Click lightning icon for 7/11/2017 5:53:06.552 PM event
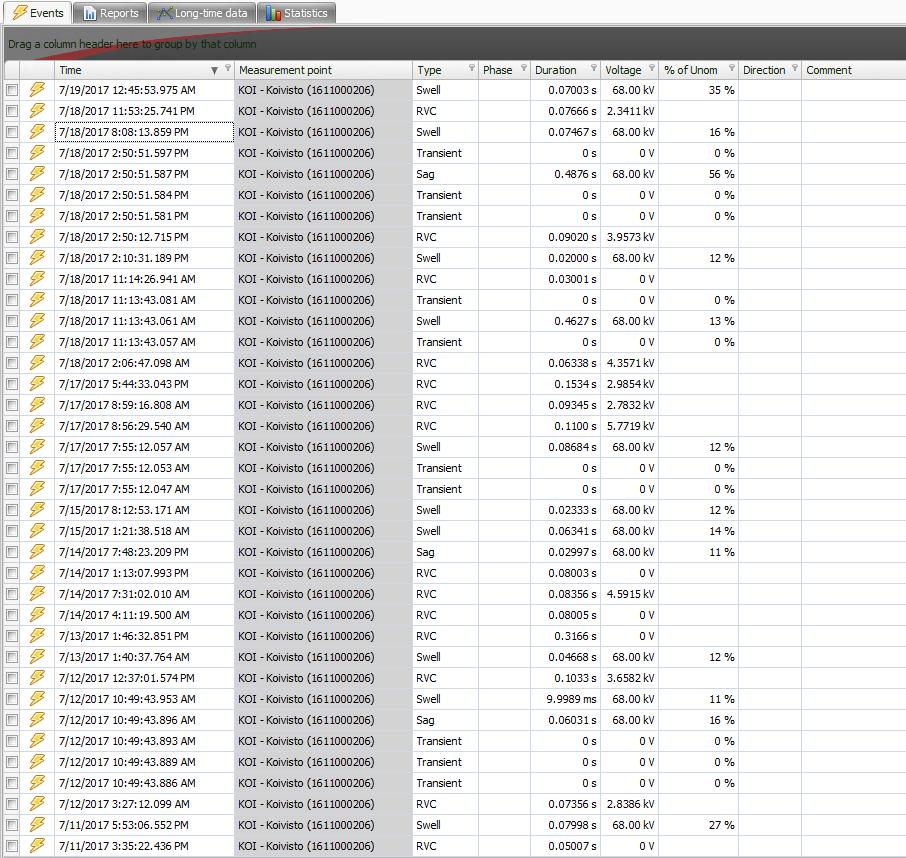The height and width of the screenshot is (858, 906). (x=37, y=824)
